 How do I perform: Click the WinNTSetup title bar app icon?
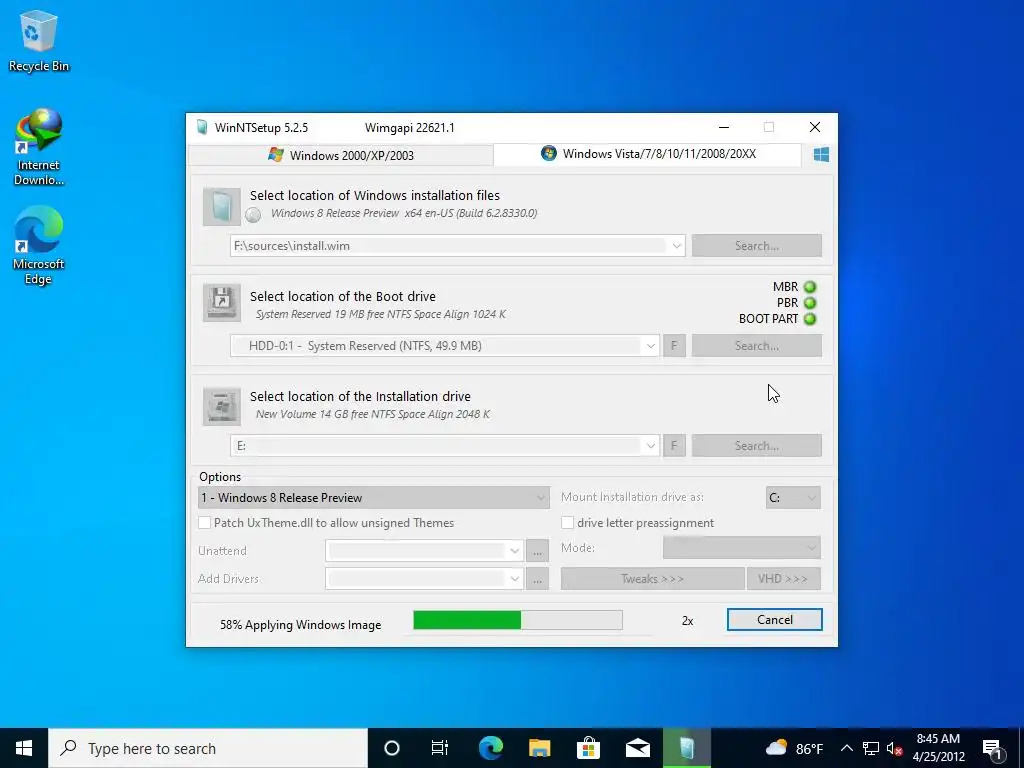pos(202,127)
